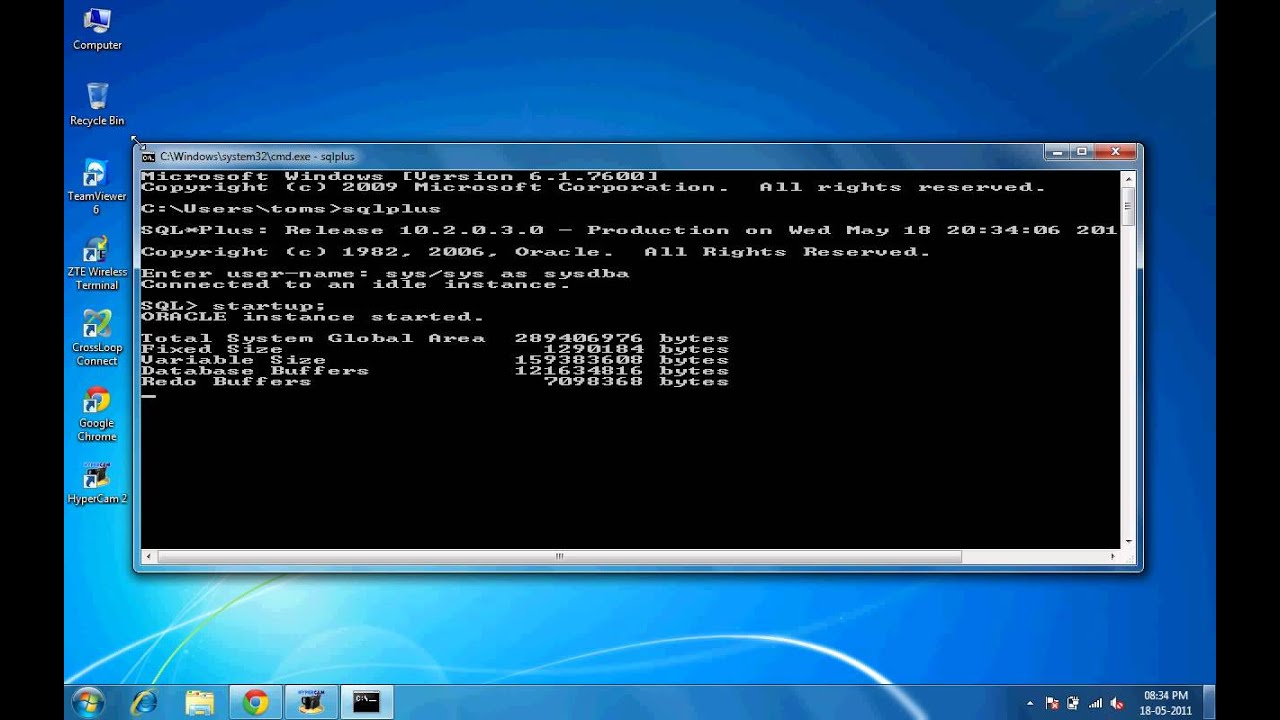Select the TeamViewer 6 desktop shortcut
Image resolution: width=1280 pixels, height=720 pixels.
[x=97, y=186]
